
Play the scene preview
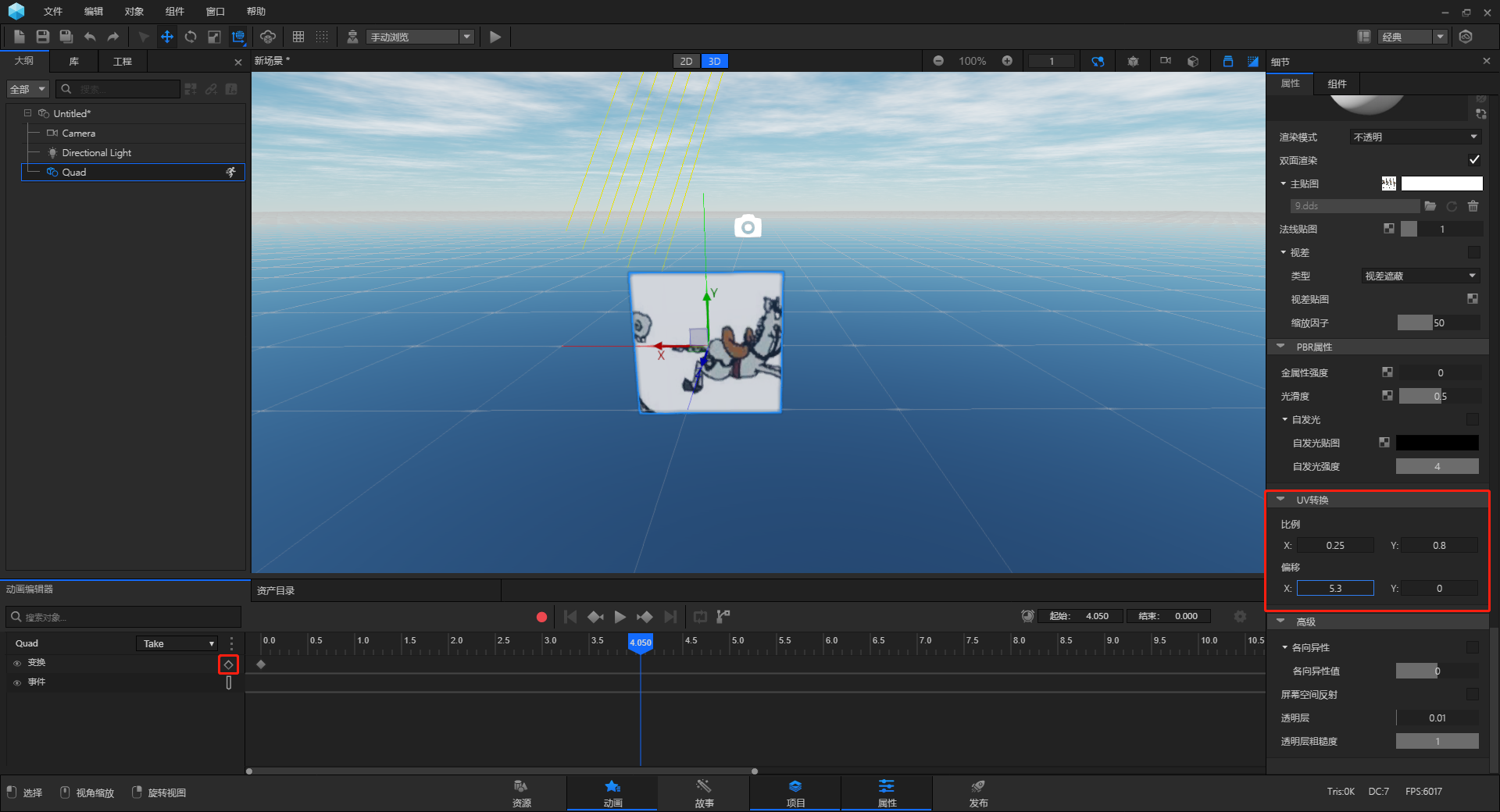[495, 37]
